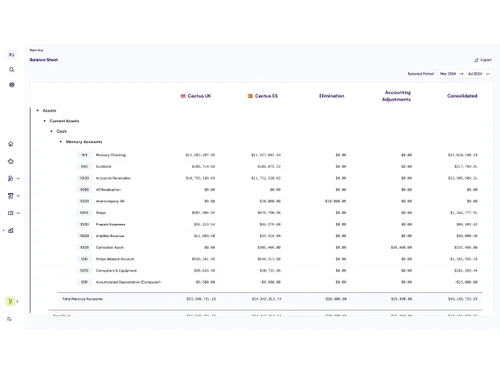The width and height of the screenshot is (500, 375).
Task: Click the search magnifier icon in sidebar
Action: pos(12,70)
